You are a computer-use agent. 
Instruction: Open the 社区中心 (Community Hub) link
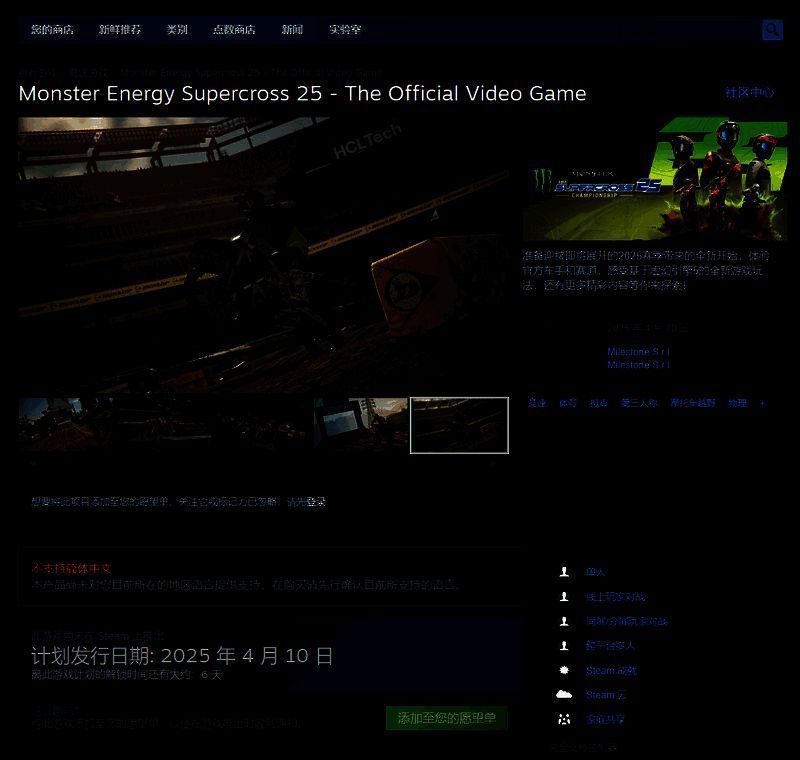click(749, 92)
